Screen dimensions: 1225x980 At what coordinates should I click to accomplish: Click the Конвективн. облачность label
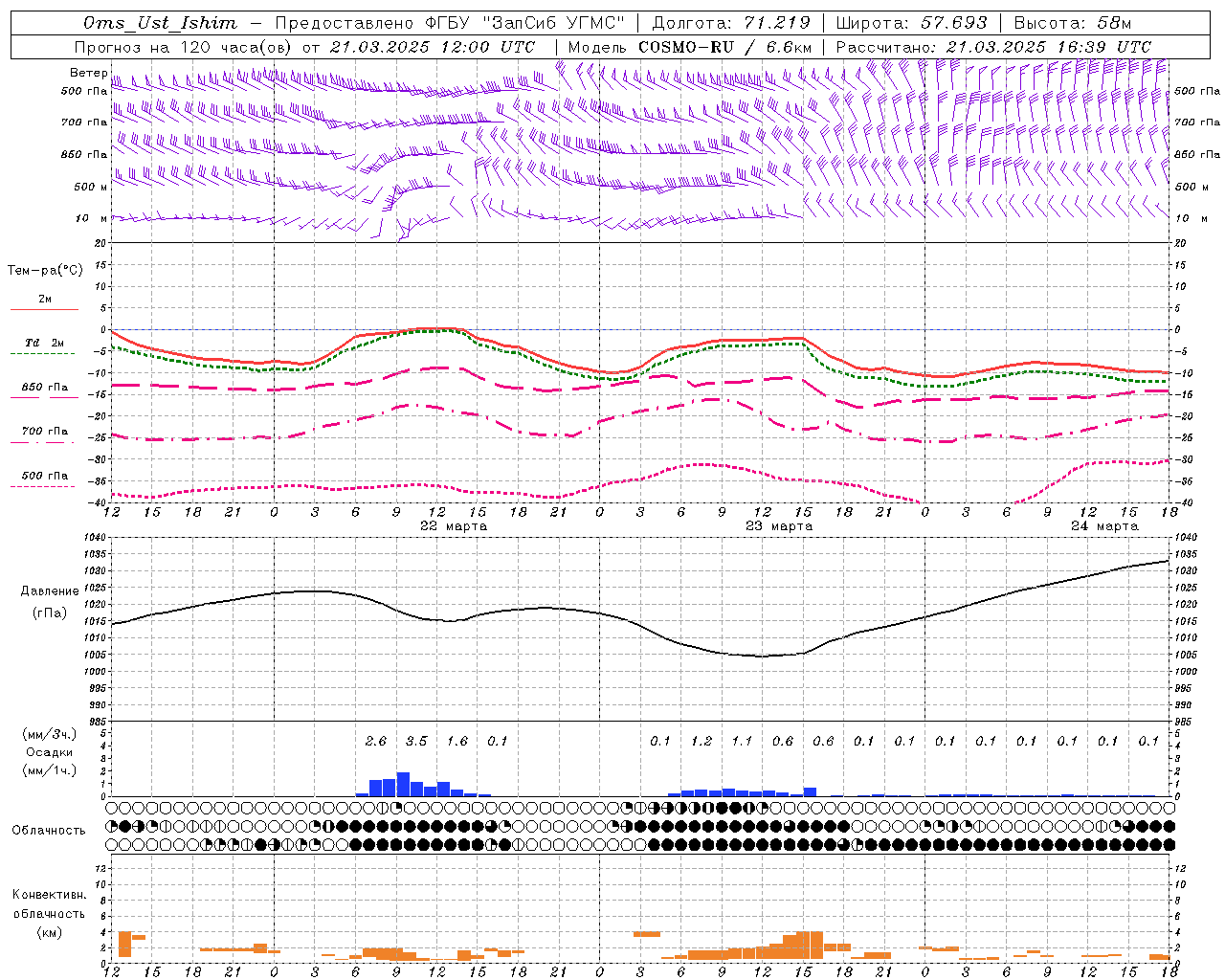click(x=49, y=904)
